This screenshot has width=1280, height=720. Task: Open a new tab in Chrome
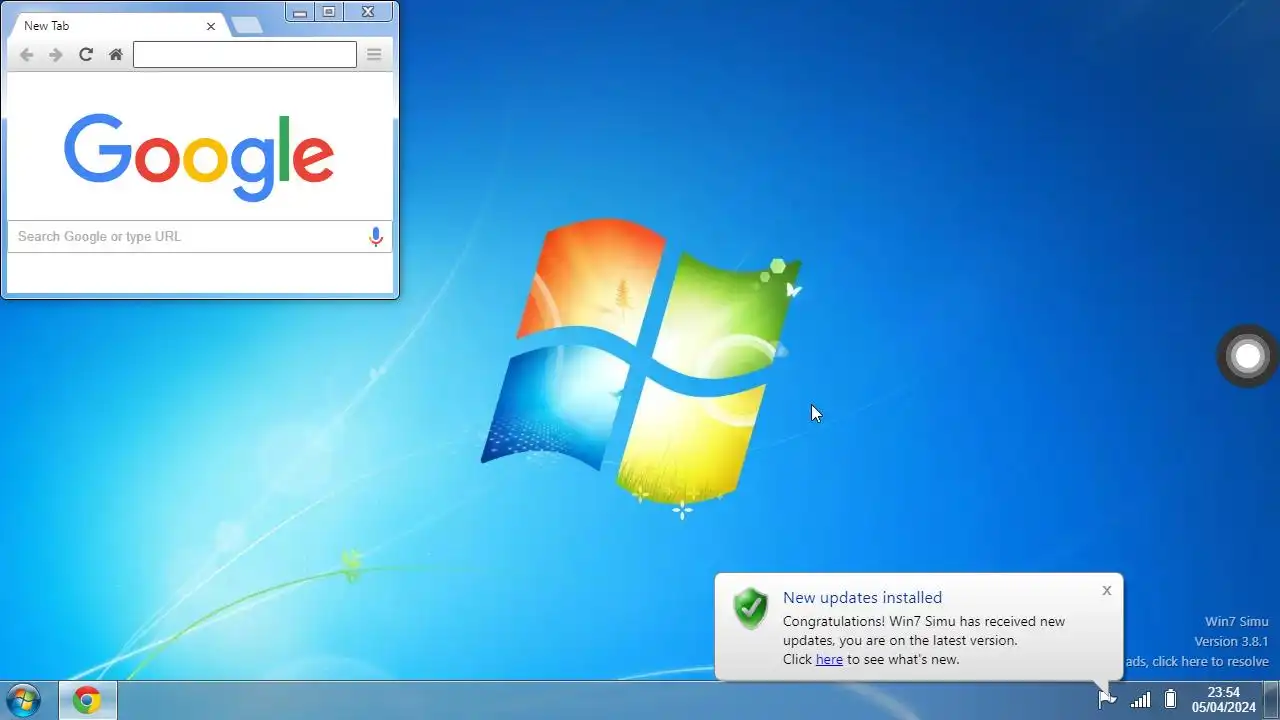point(246,26)
